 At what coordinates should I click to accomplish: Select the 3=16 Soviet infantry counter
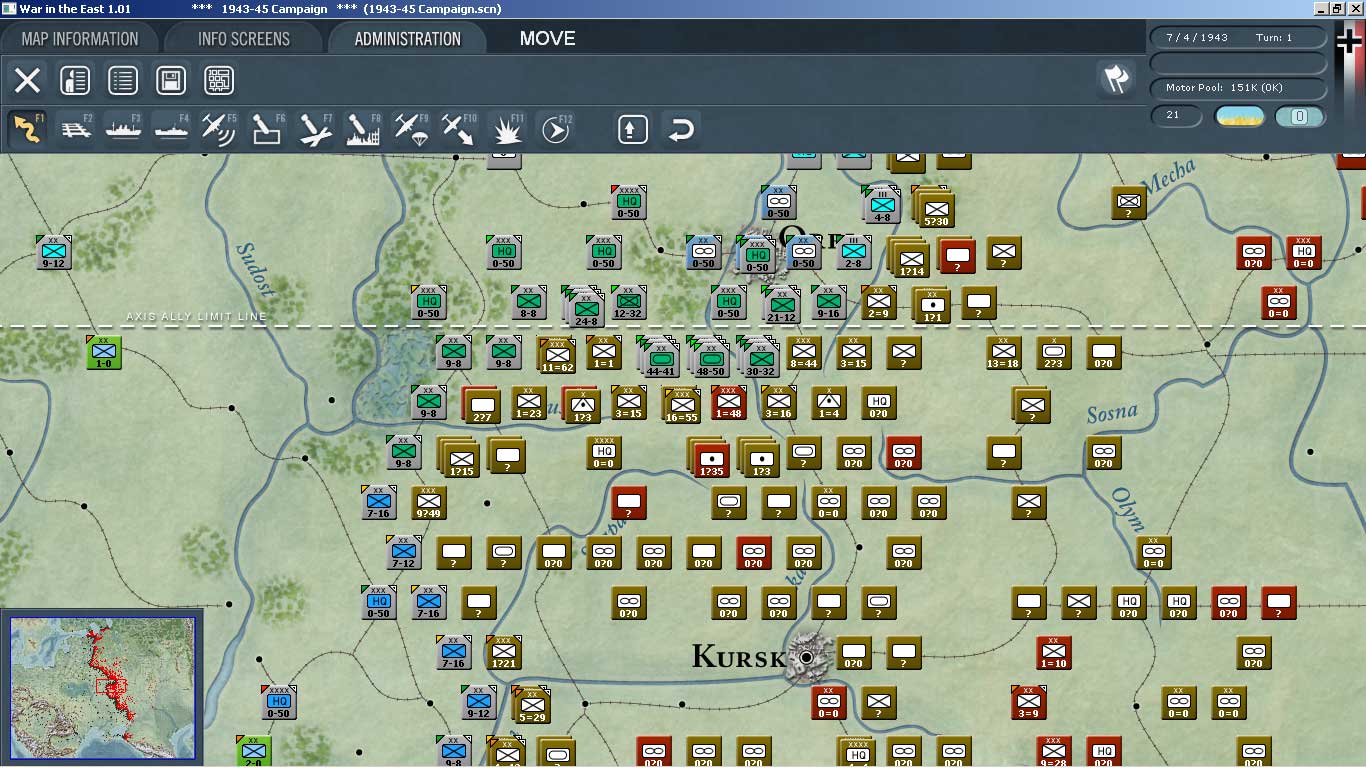778,402
